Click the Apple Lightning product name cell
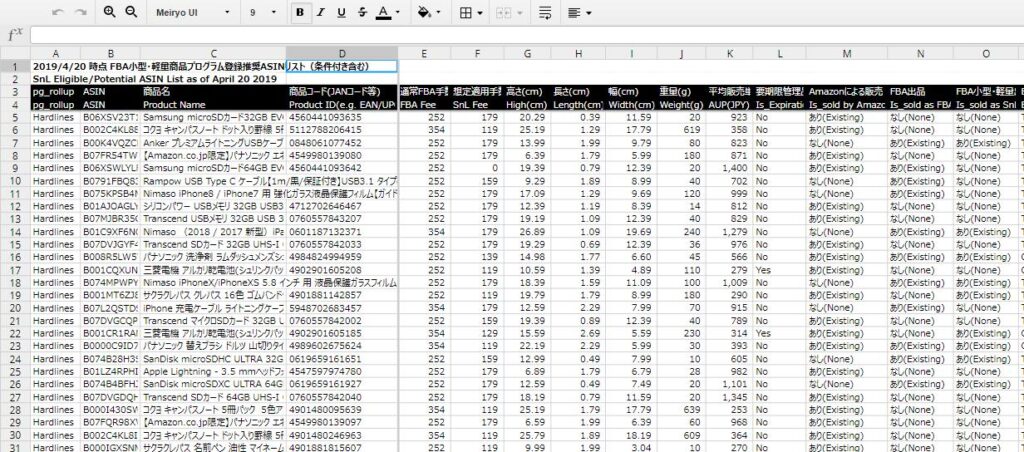The image size is (1024, 452). point(213,372)
